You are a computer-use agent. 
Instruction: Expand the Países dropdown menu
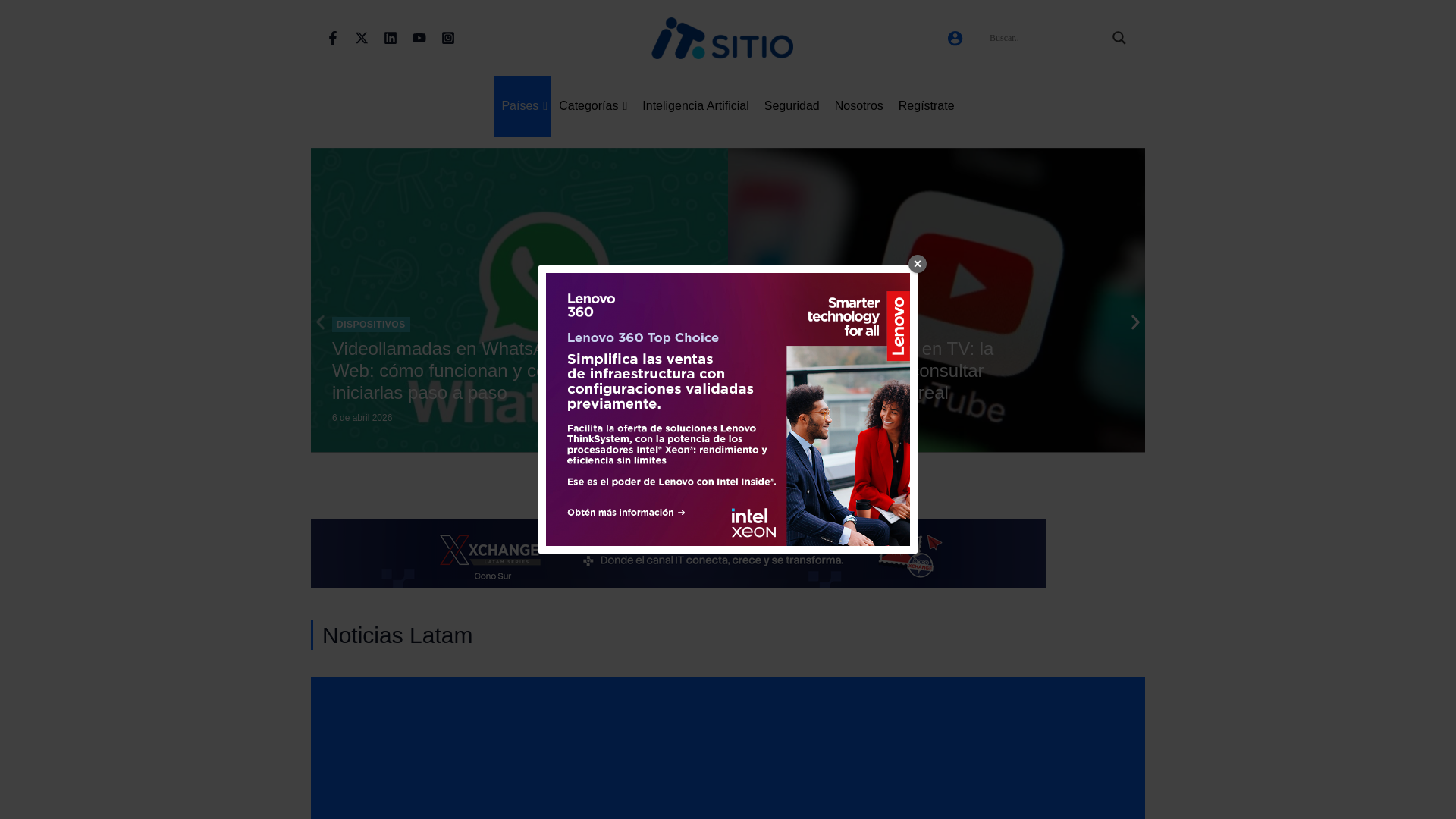pyautogui.click(x=523, y=106)
